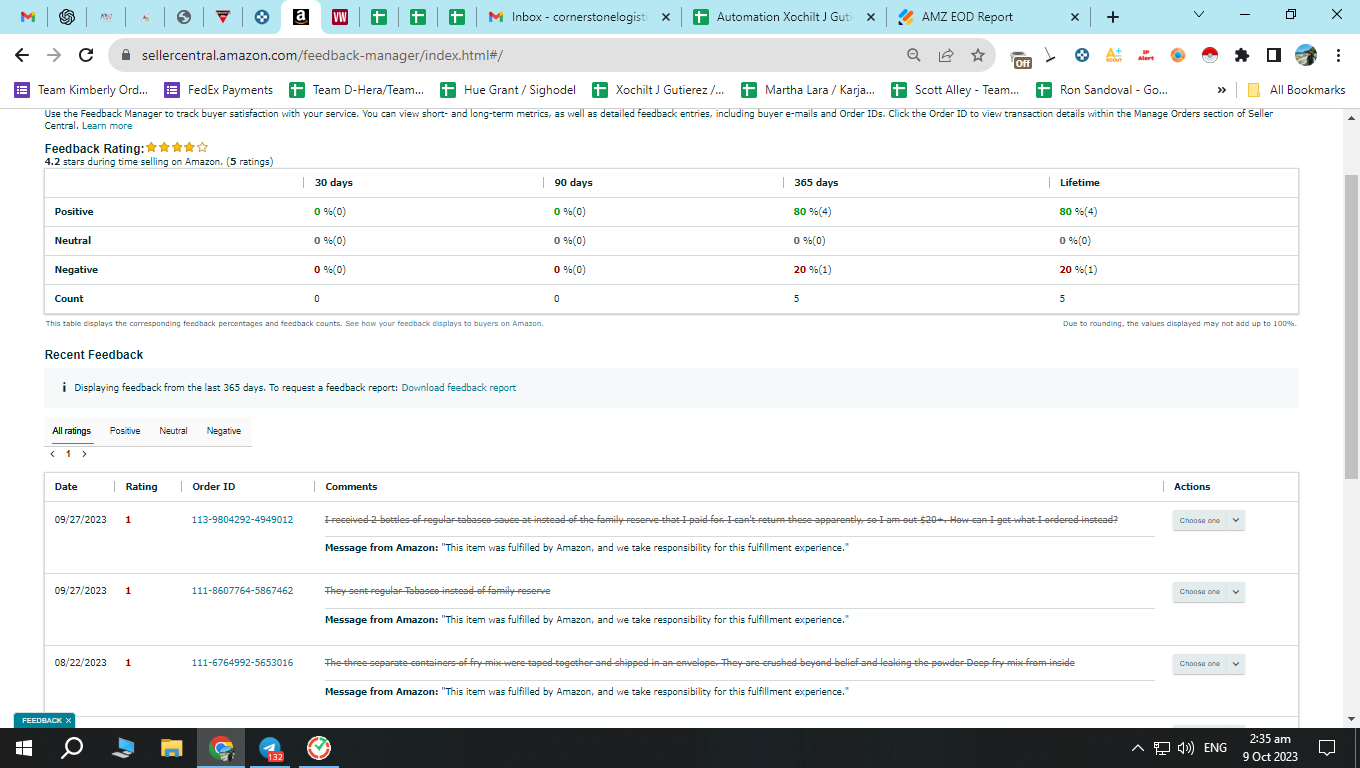Open Hue Grant / Sighodel bookmark

507,90
